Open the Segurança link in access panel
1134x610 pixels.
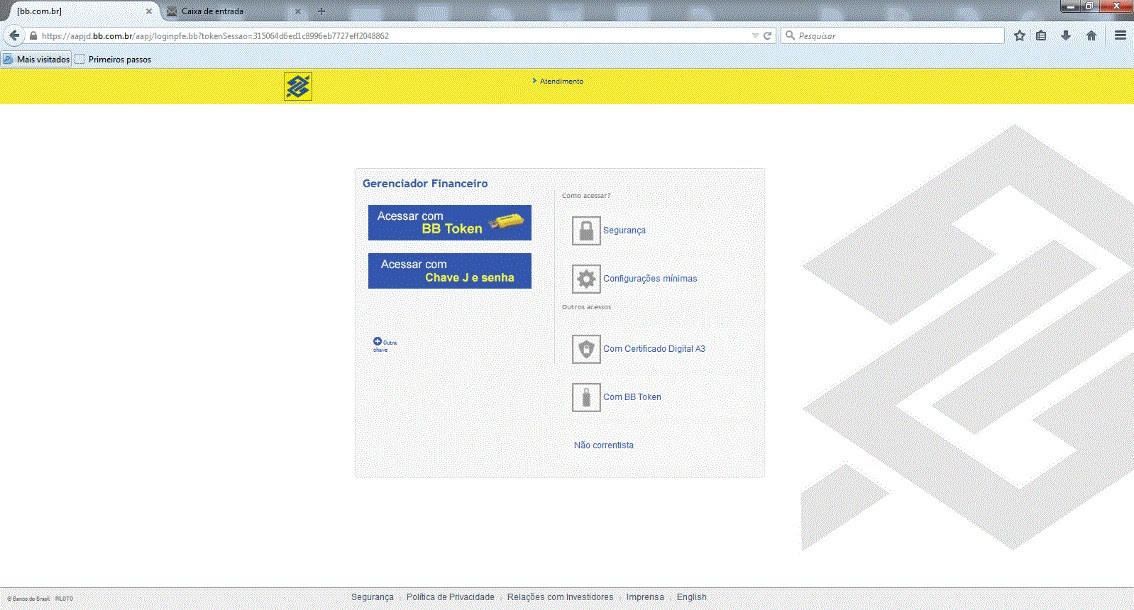[x=624, y=230]
